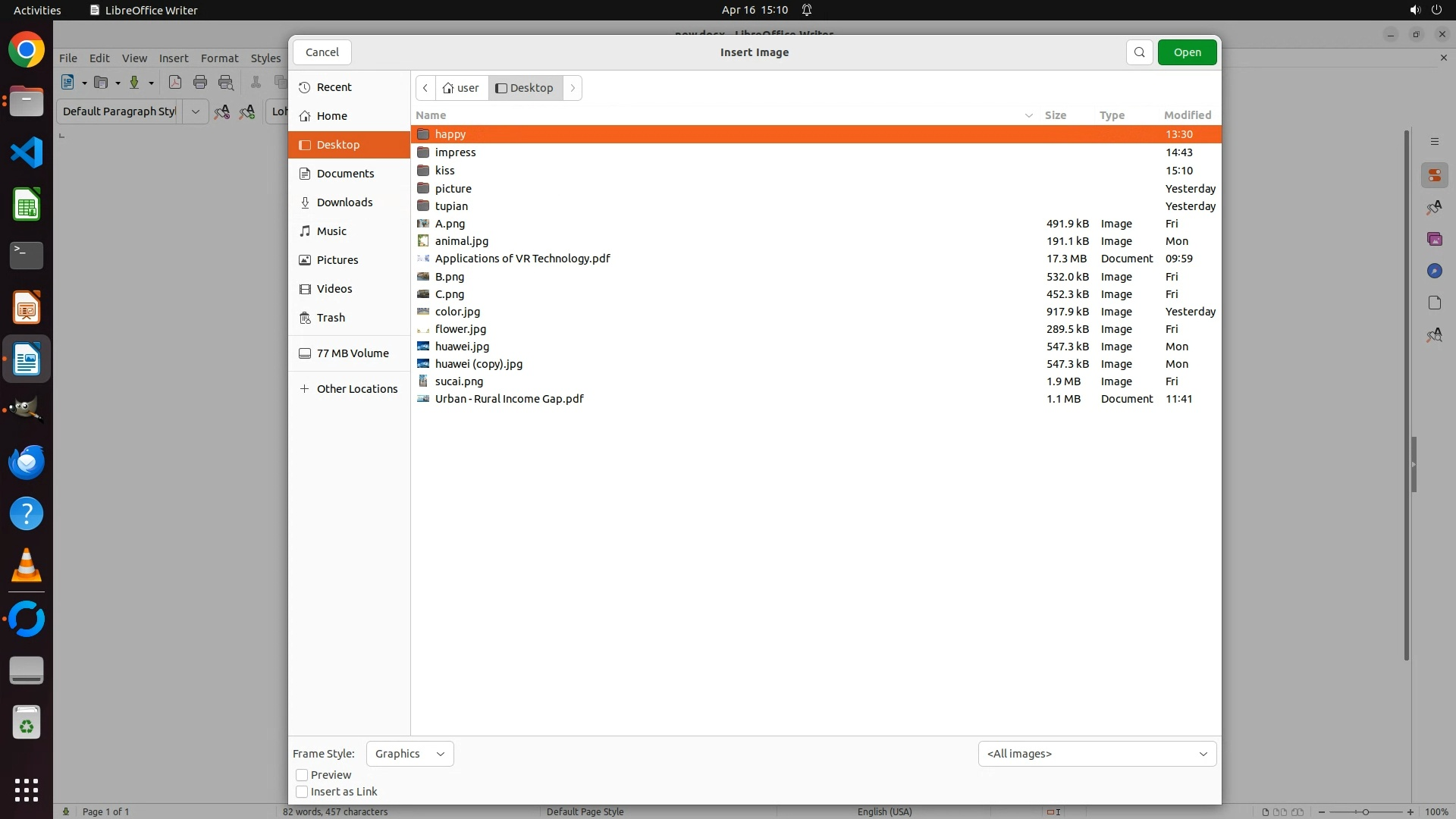Viewport: 1456px width, 819px height.
Task: Open the Insert menu
Action: pyautogui.click(x=174, y=58)
